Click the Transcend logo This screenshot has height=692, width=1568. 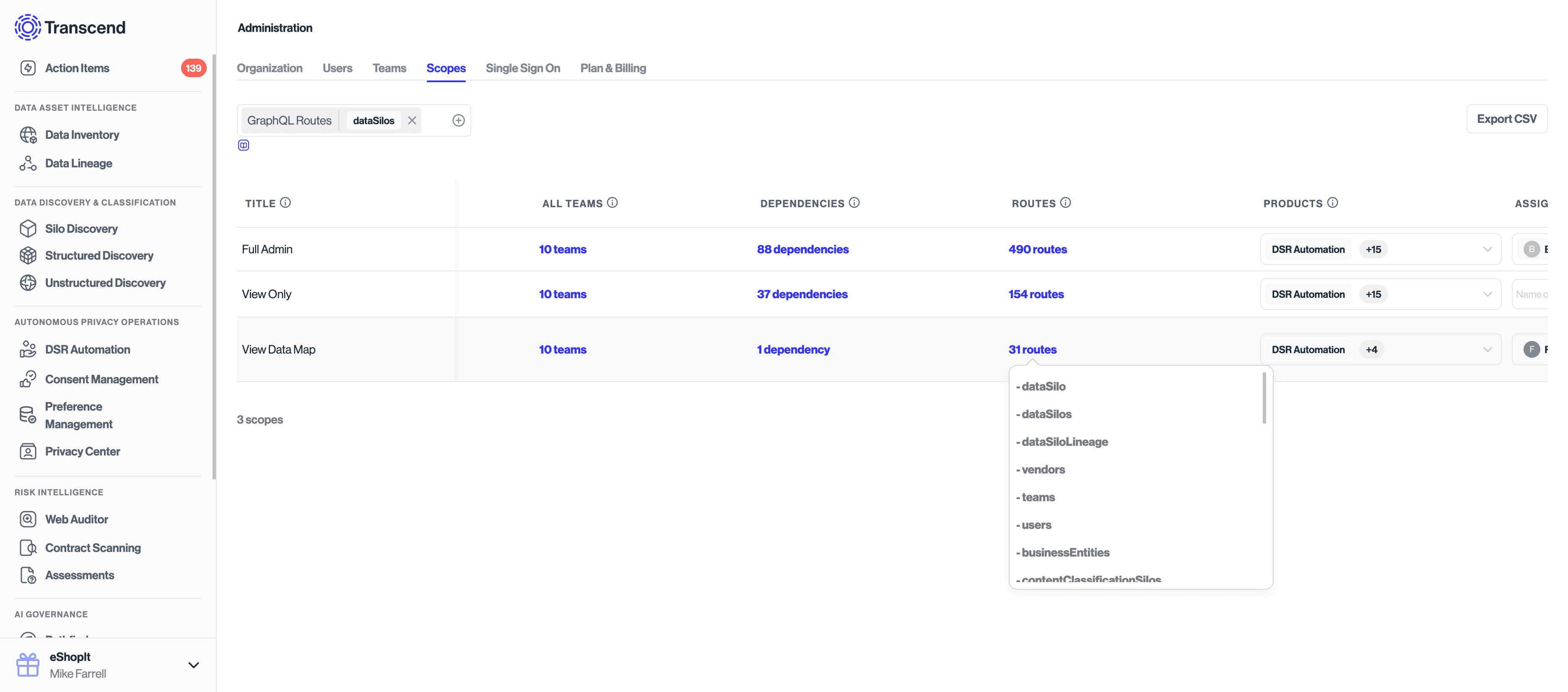click(x=70, y=27)
